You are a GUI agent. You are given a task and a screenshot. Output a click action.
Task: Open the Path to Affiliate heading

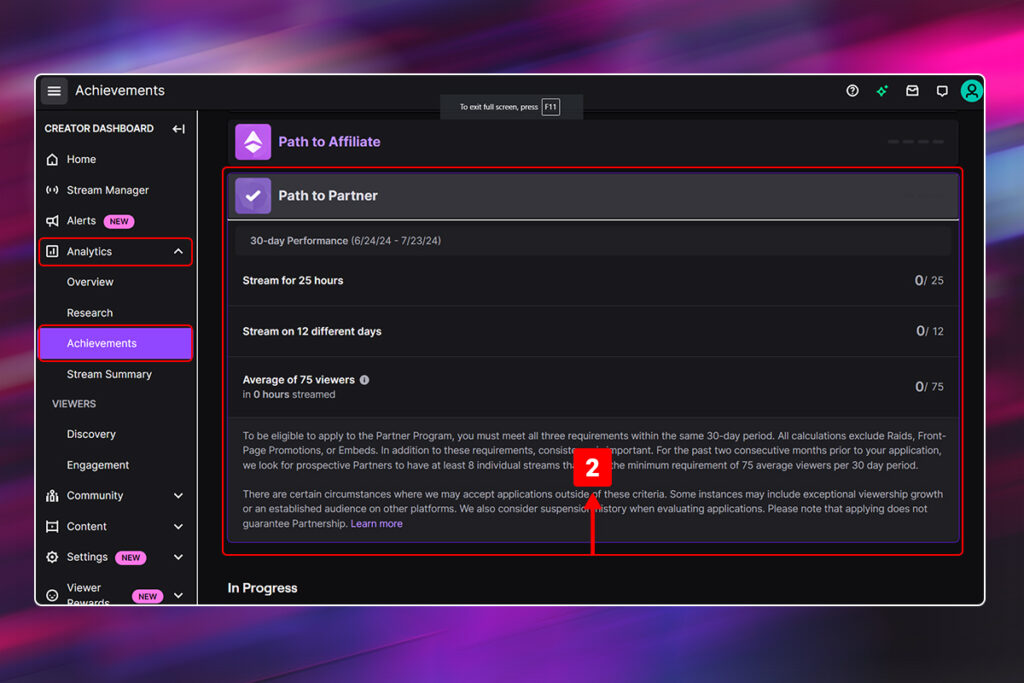pos(329,142)
